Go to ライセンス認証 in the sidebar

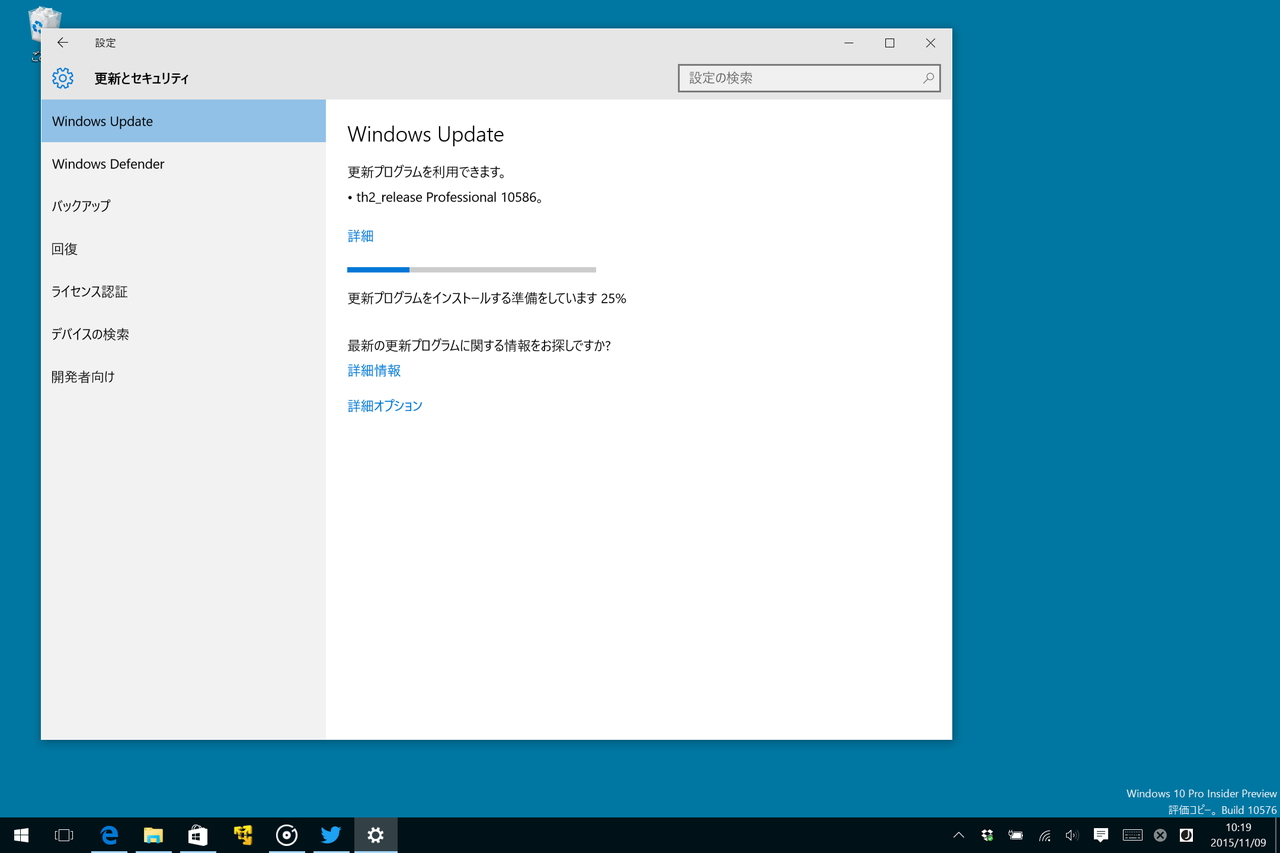coord(183,292)
